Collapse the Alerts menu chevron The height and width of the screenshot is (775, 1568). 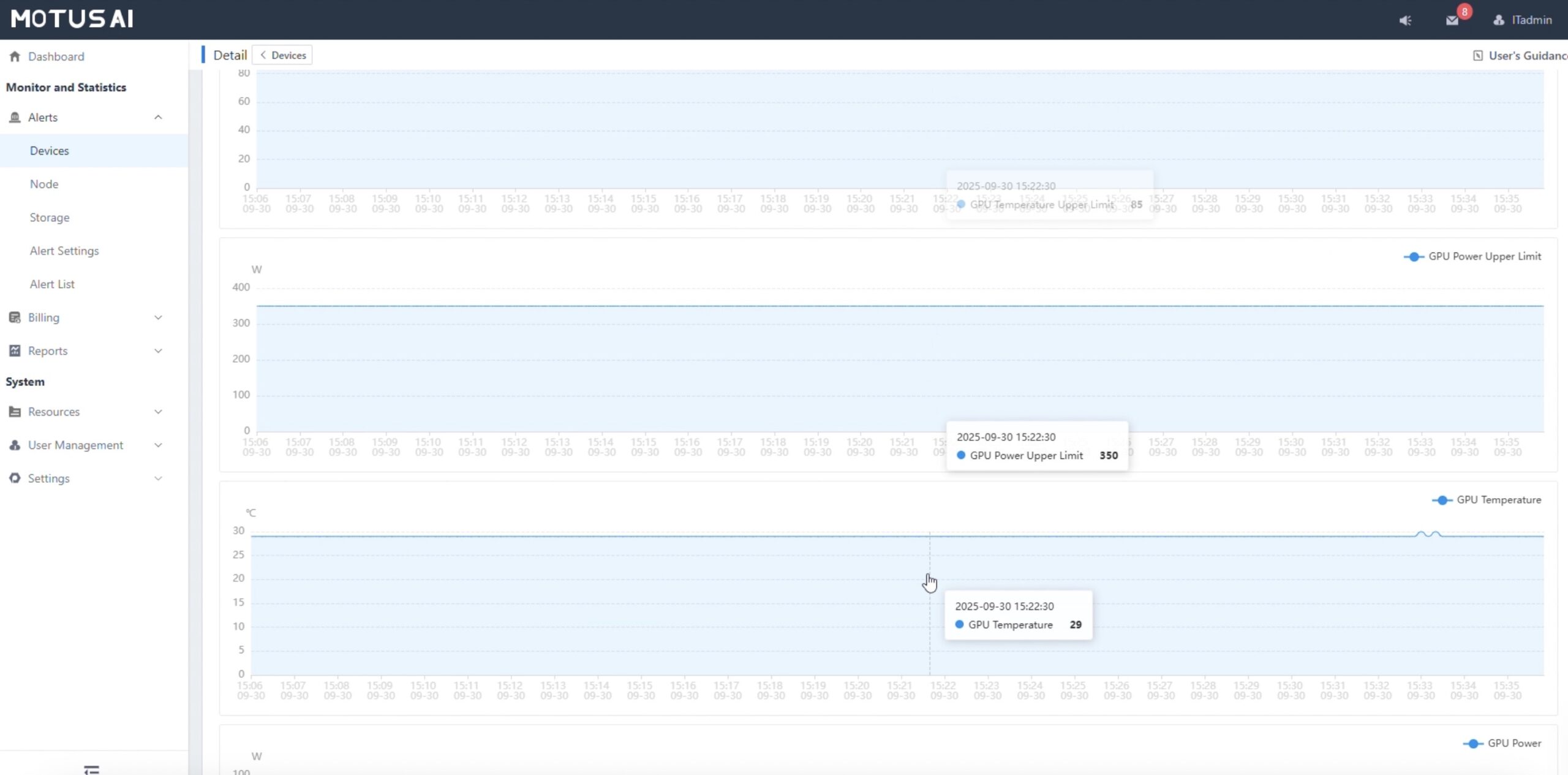click(158, 117)
